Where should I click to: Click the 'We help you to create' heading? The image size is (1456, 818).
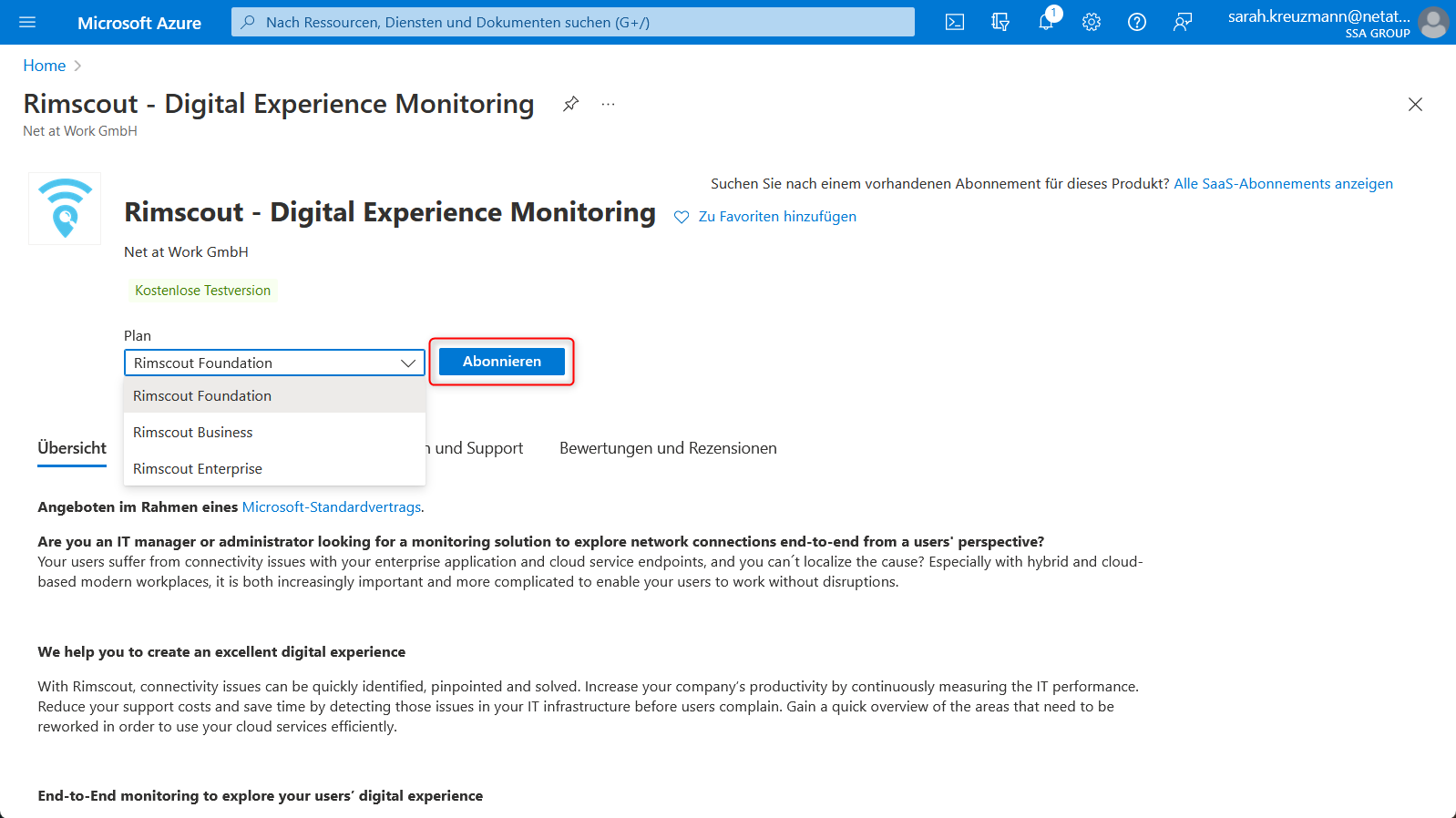[221, 652]
